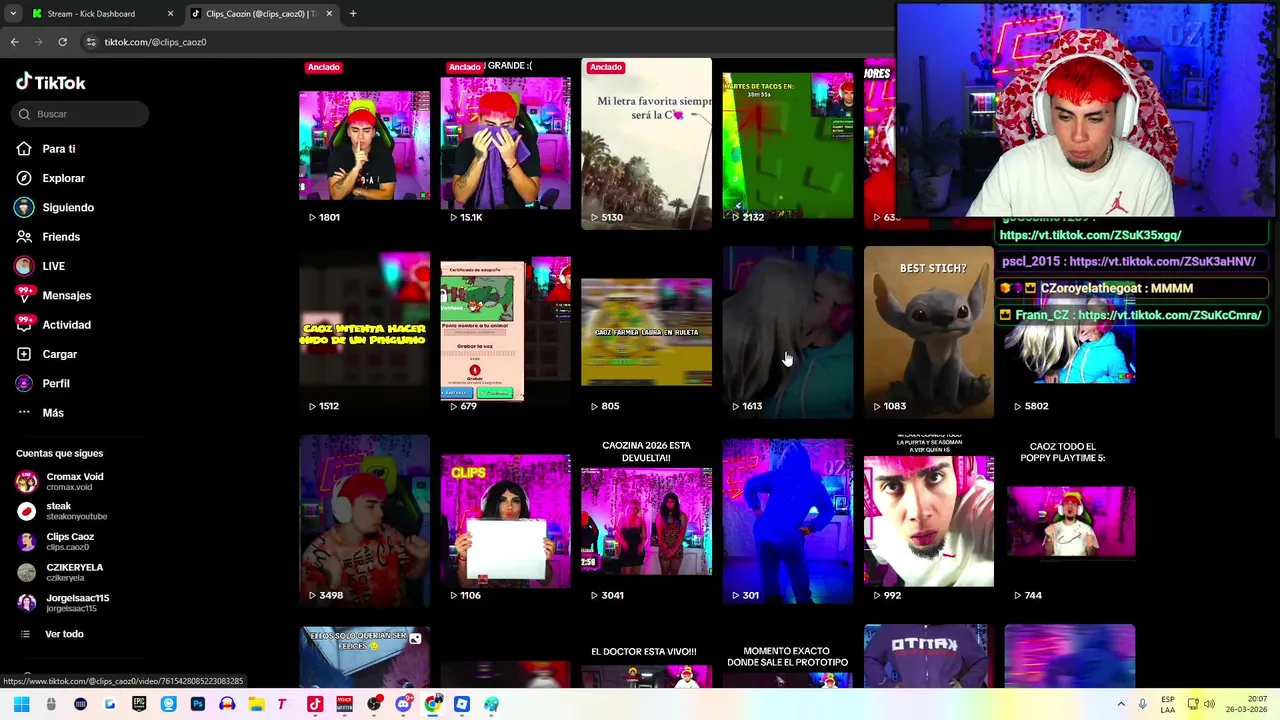1280x720 pixels.
Task: Open CLIPS video with 1106 views
Action: pos(505,521)
